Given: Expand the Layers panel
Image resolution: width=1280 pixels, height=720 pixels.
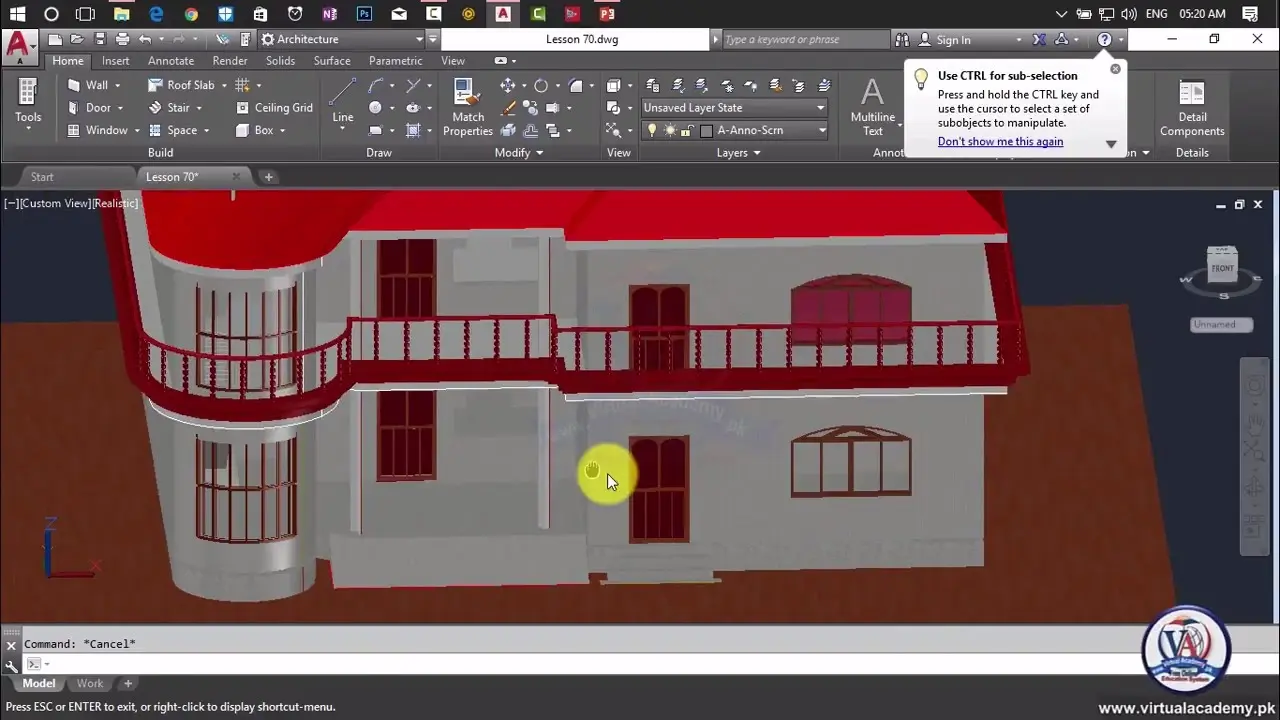Looking at the screenshot, I should [x=739, y=153].
